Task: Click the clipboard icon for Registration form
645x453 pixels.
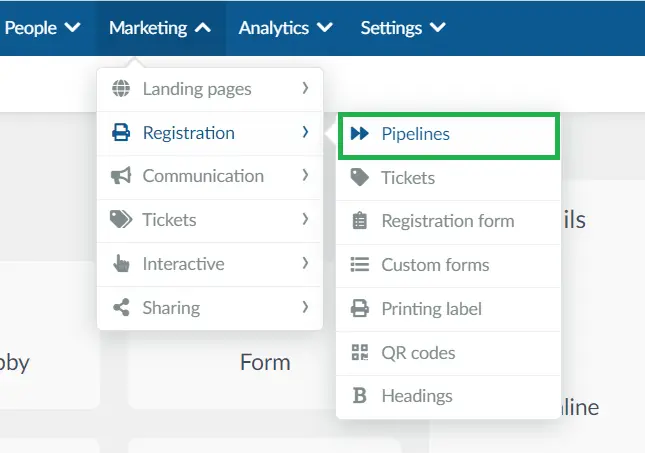Action: (x=360, y=221)
